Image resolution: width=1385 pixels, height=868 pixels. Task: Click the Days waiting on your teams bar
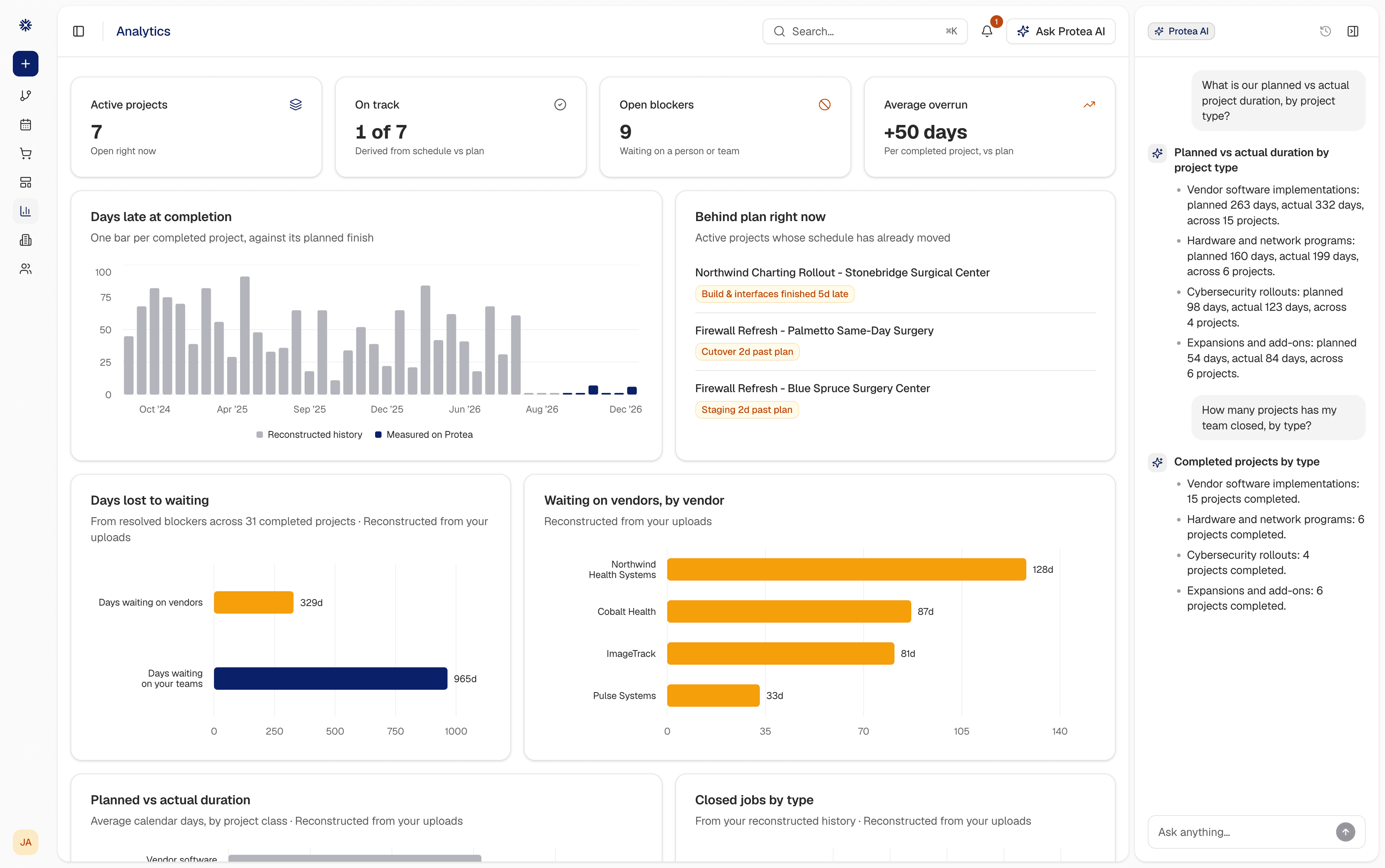330,679
